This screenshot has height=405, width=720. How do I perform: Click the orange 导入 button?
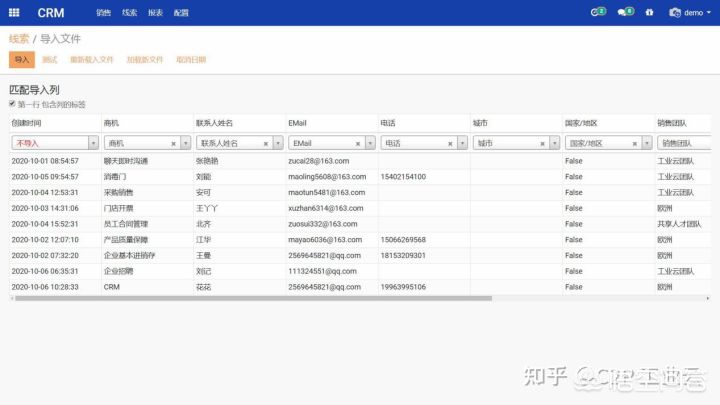click(x=21, y=60)
